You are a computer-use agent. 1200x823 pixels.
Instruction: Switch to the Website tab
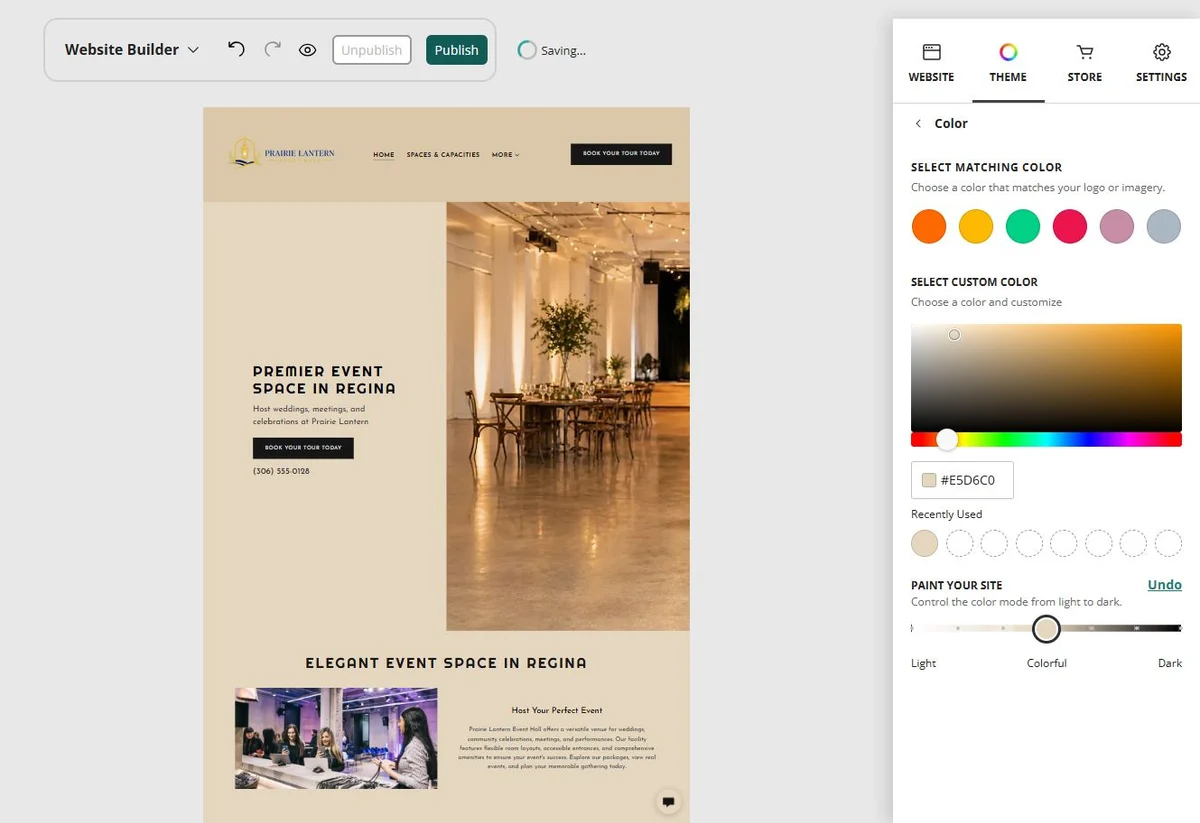coord(931,63)
